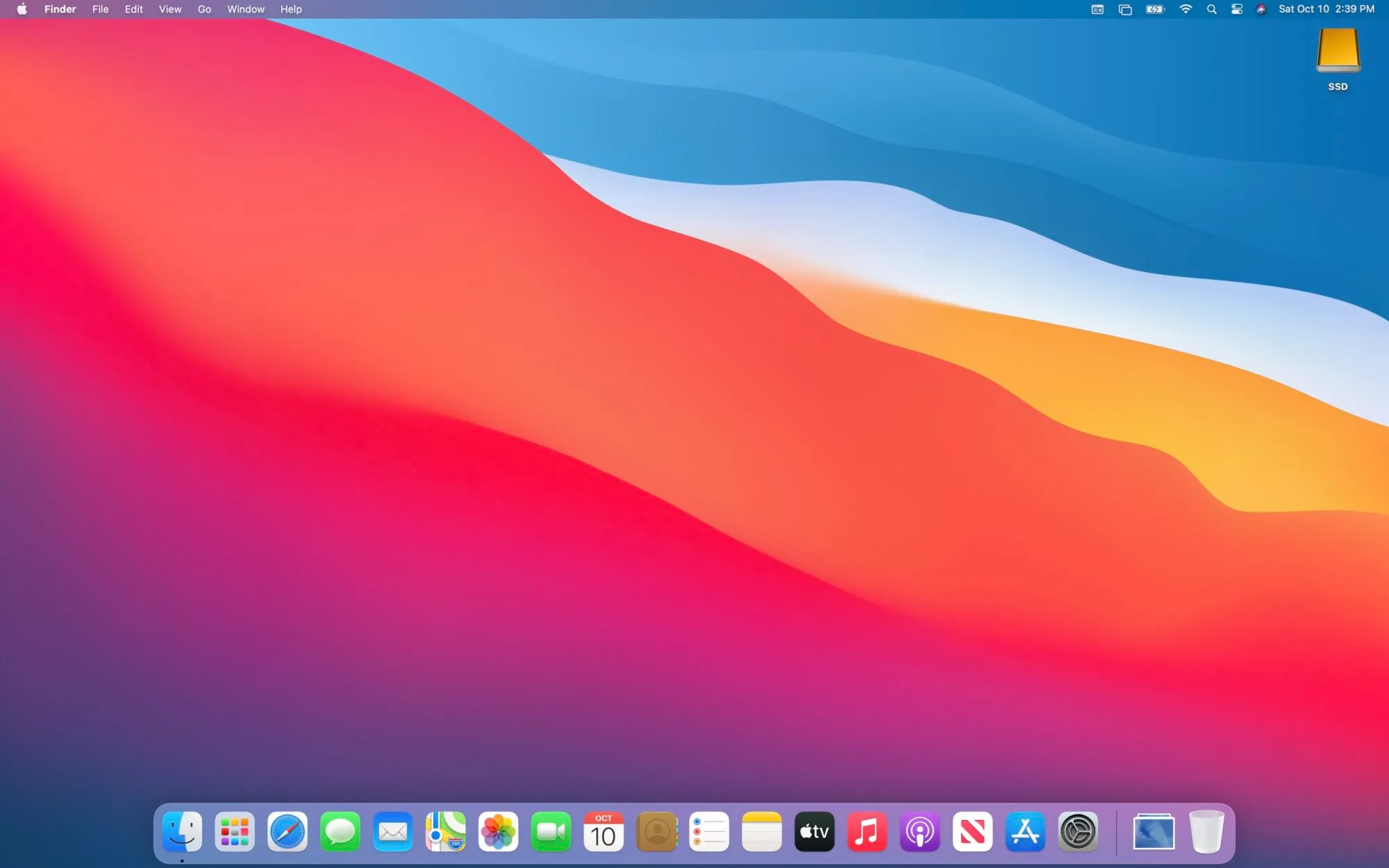The image size is (1389, 868).
Task: Open Apple Maps
Action: tap(446, 831)
